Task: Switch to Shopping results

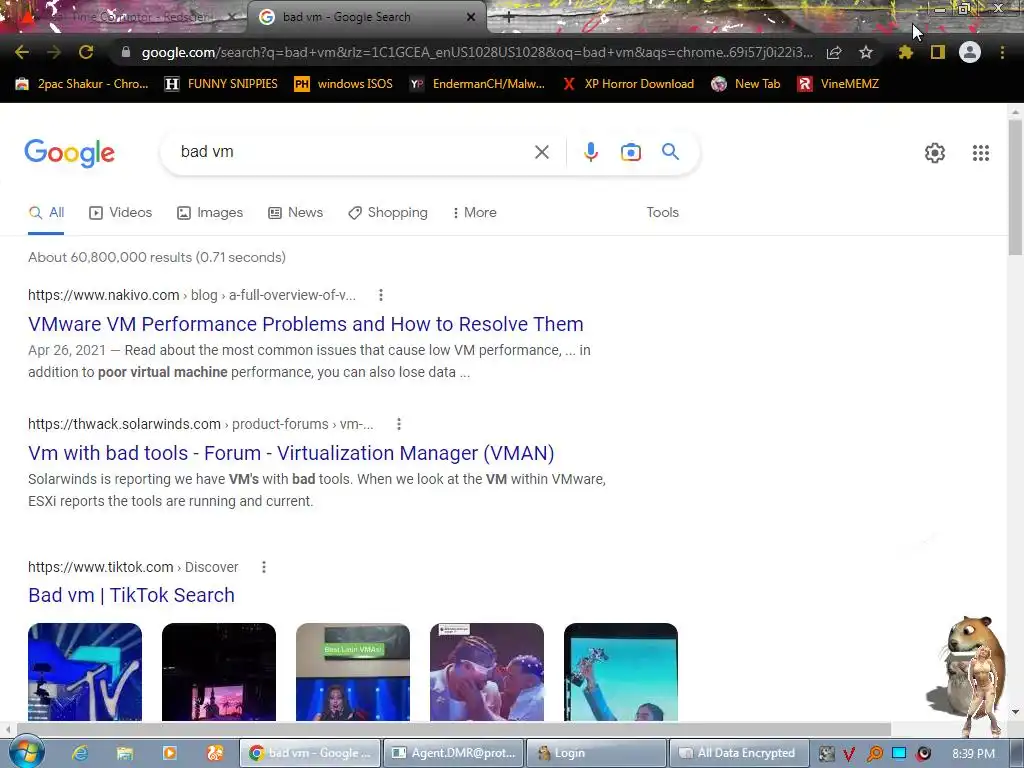Action: point(388,213)
